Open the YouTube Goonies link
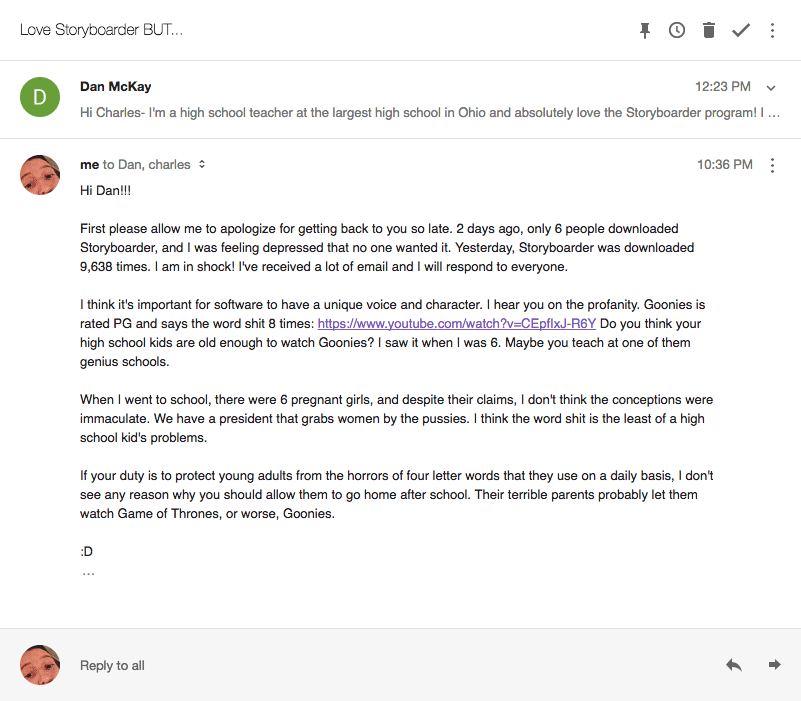Viewport: 801px width, 701px height. pyautogui.click(x=457, y=324)
